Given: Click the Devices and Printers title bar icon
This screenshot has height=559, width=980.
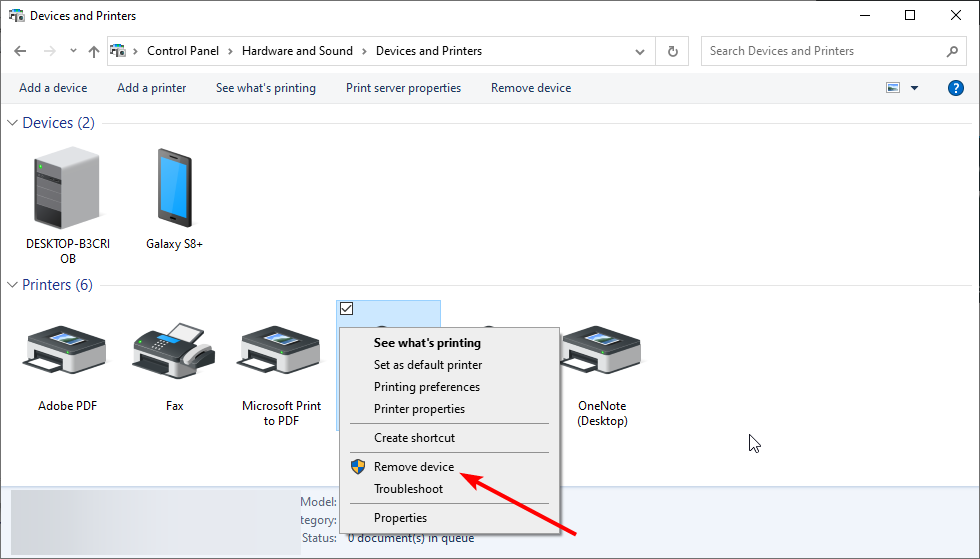Looking at the screenshot, I should point(16,16).
